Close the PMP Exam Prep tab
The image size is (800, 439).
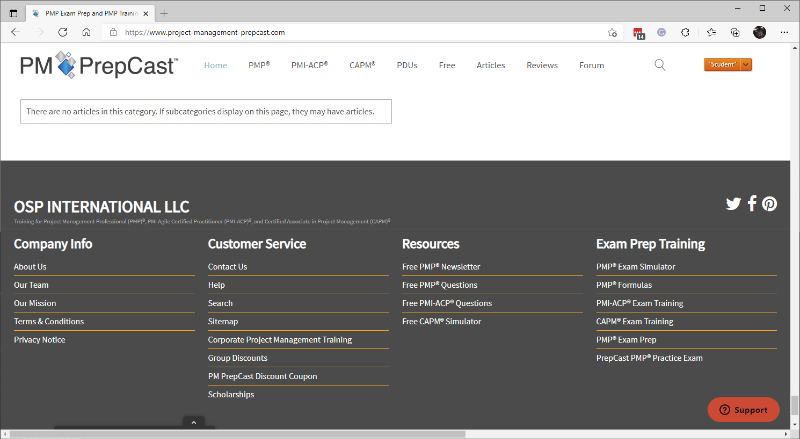[x=145, y=14]
